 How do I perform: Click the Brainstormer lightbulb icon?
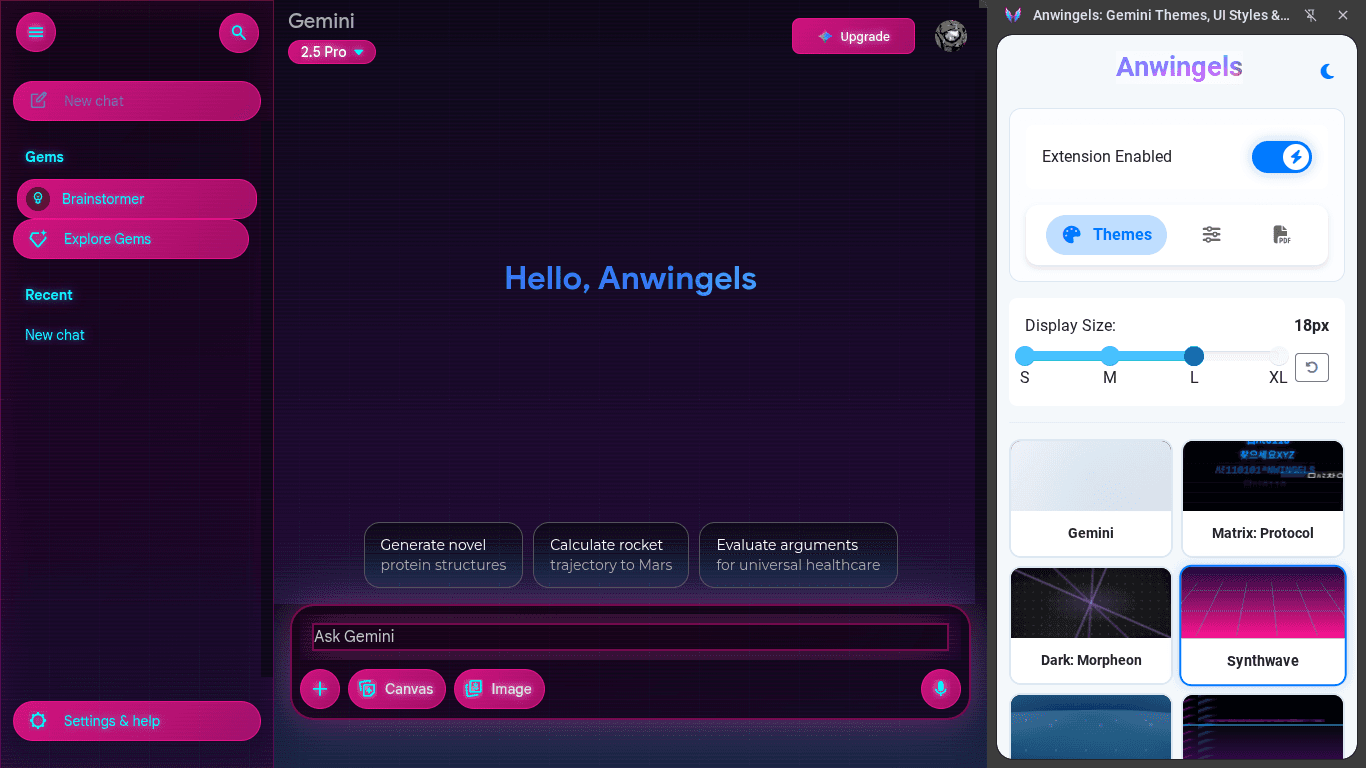coord(38,199)
